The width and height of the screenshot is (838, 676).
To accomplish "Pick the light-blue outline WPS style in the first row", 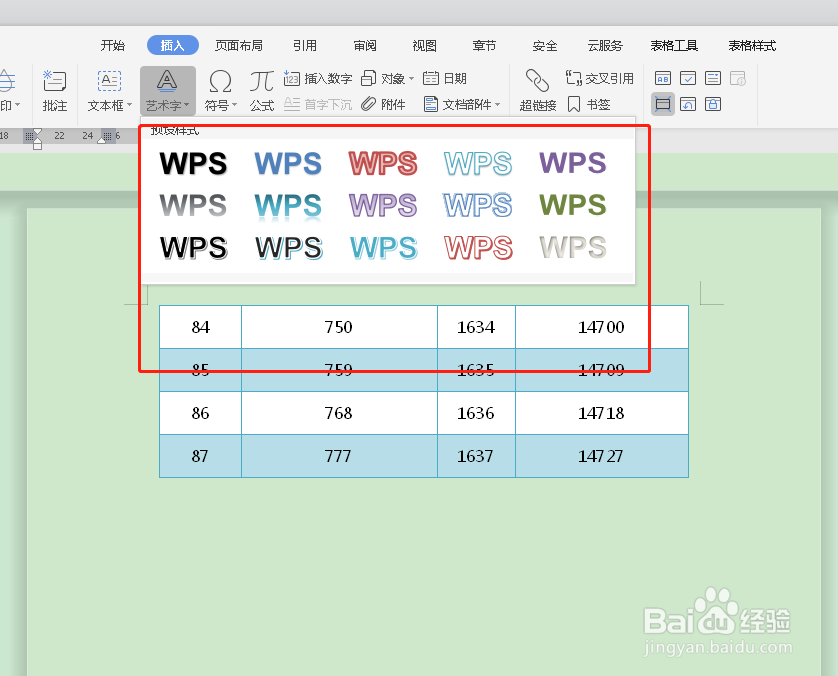I will click(x=478, y=164).
